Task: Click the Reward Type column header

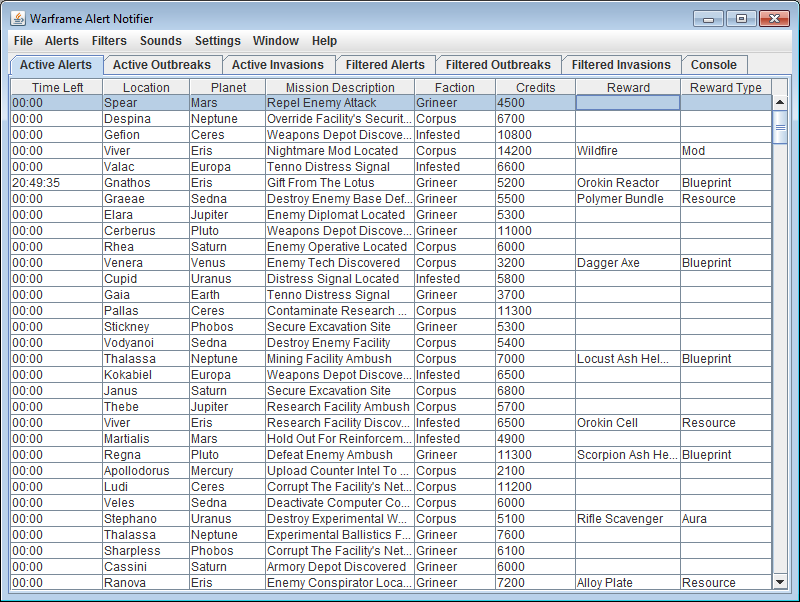Action: tap(725, 87)
